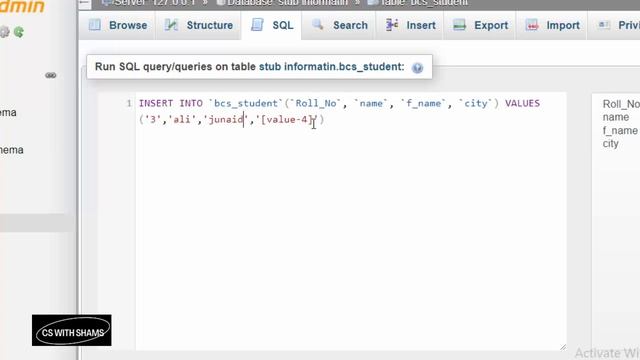640x360 pixels.
Task: Click the Export tab icon
Action: point(459,25)
